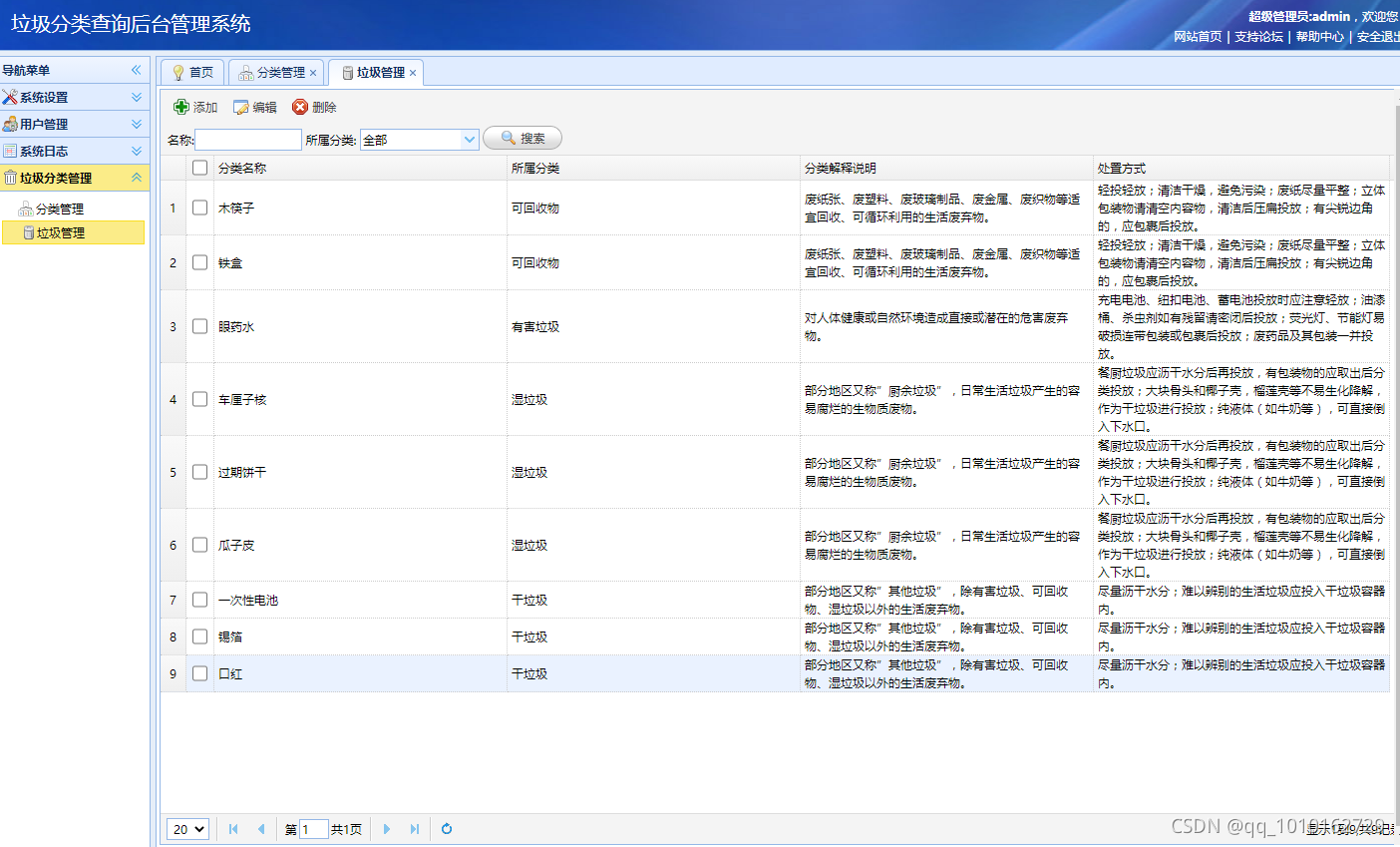Check the box for 一次性电池 row
The width and height of the screenshot is (1400, 847).
point(200,600)
